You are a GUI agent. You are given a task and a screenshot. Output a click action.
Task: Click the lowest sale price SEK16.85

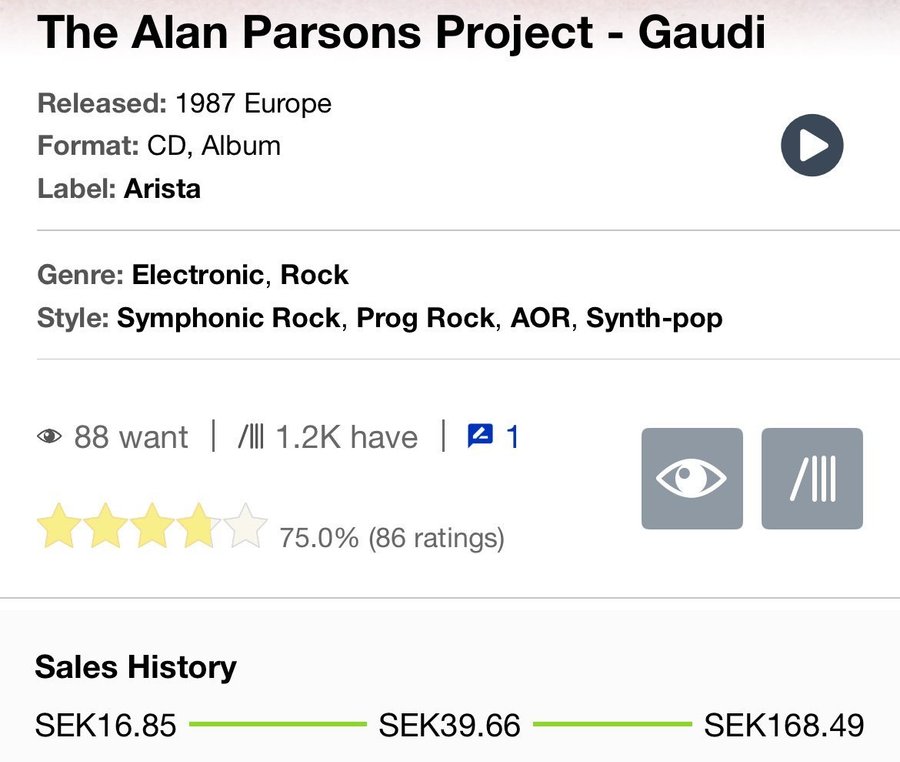point(106,725)
